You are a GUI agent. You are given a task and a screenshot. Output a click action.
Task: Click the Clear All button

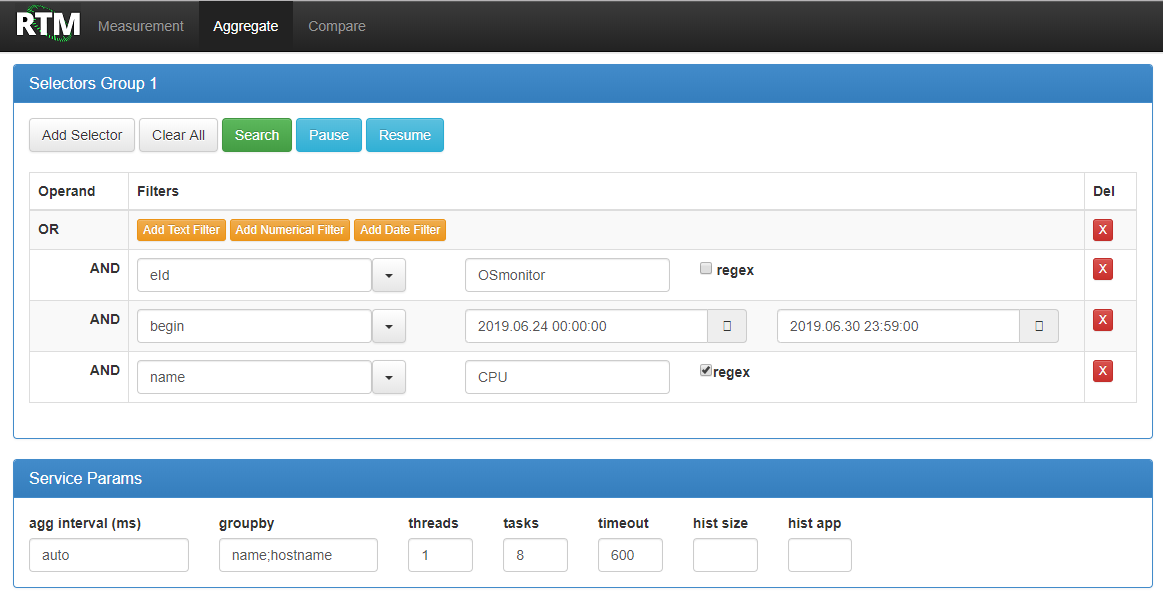pyautogui.click(x=178, y=135)
